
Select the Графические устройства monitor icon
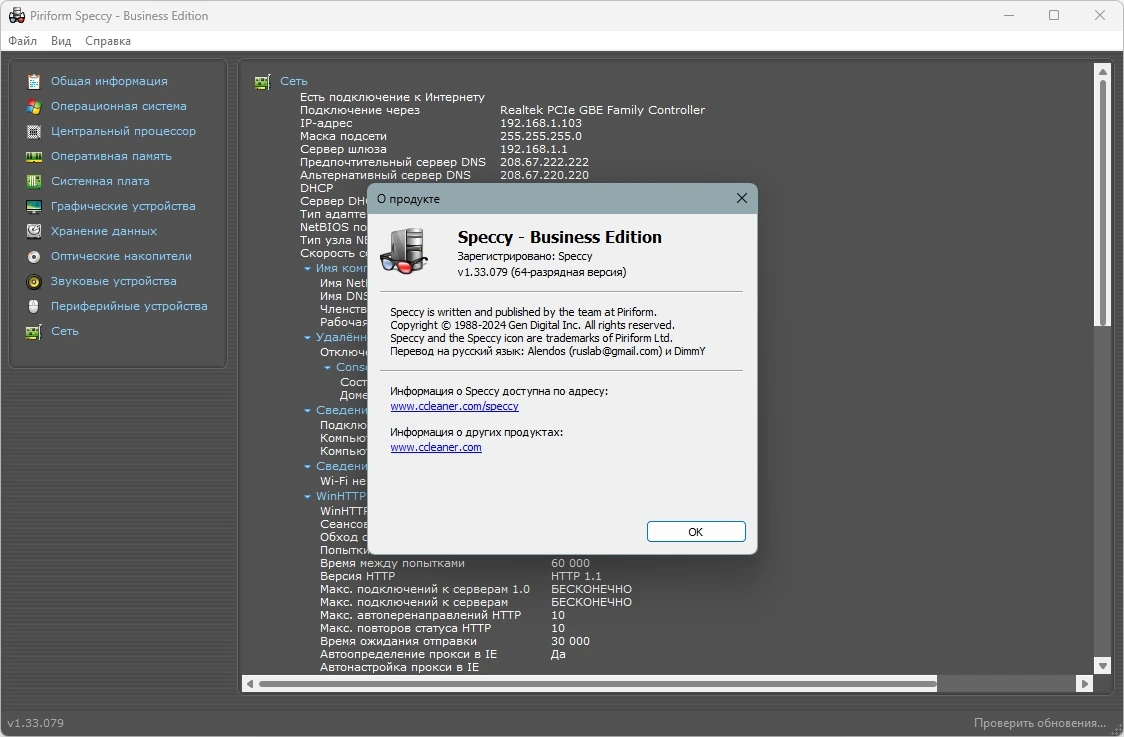[34, 206]
